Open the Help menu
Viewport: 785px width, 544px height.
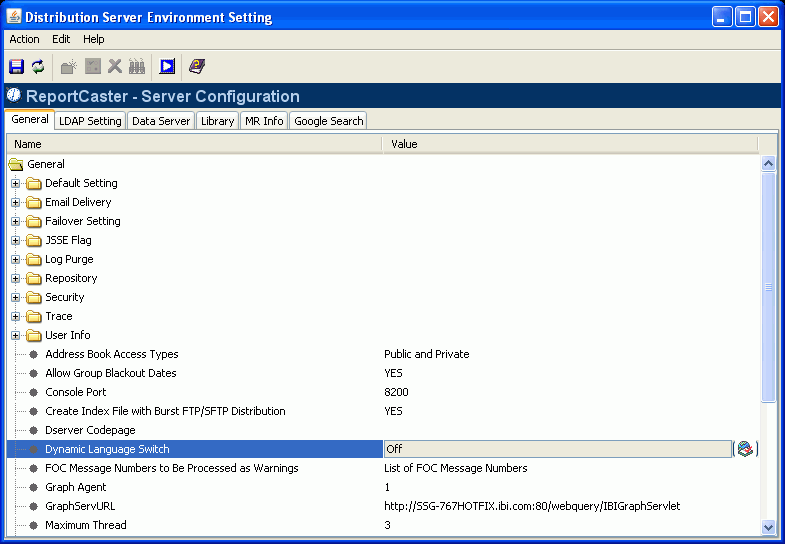click(x=94, y=39)
